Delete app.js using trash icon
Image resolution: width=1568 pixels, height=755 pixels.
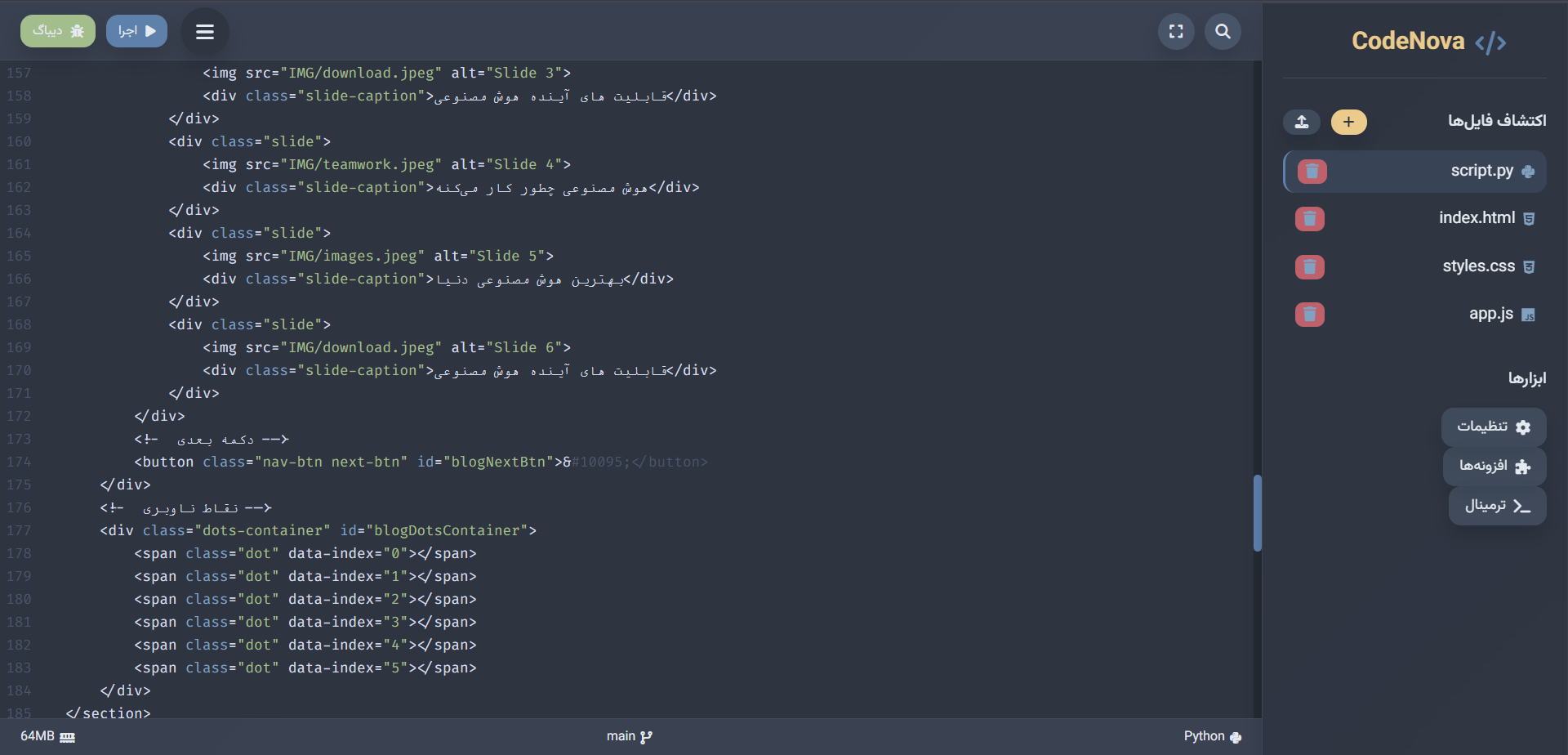(1309, 315)
